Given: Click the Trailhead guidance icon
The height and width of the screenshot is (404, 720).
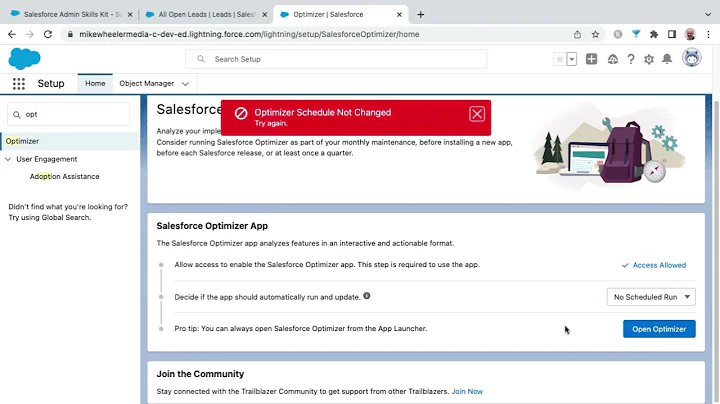Looking at the screenshot, I should click(613, 59).
